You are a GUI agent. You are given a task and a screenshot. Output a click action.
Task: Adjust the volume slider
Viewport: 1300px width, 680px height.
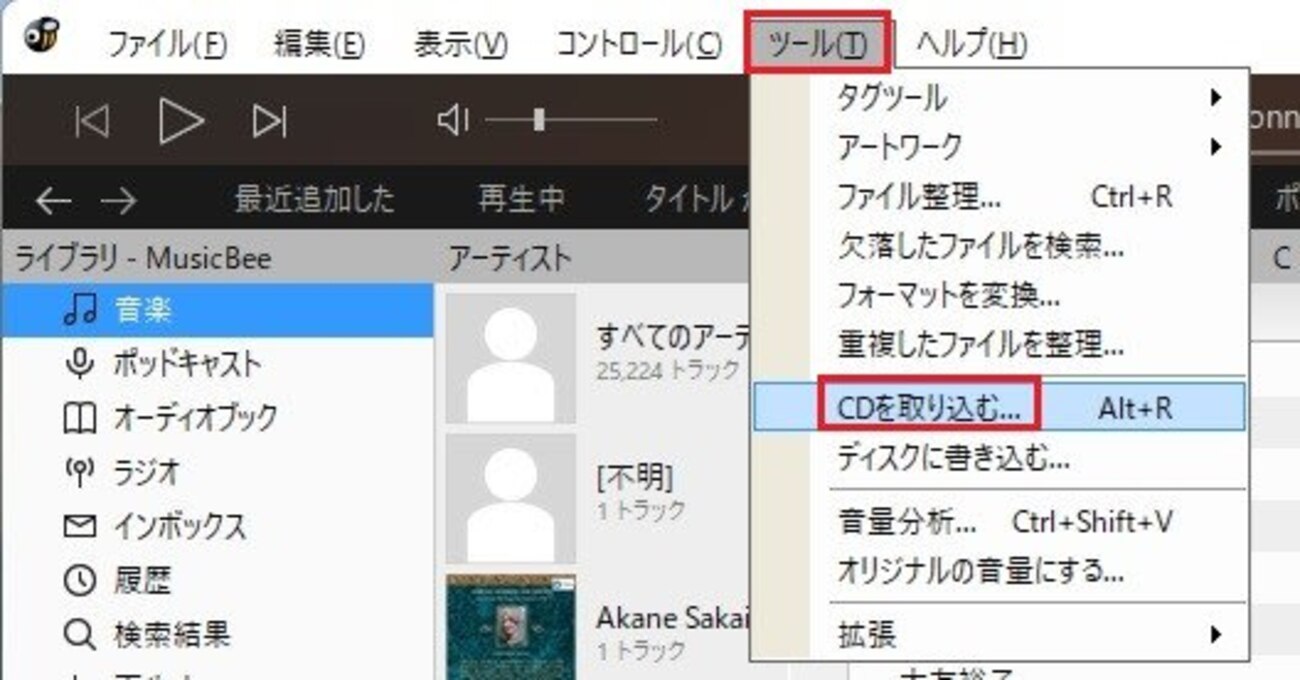pos(570,121)
